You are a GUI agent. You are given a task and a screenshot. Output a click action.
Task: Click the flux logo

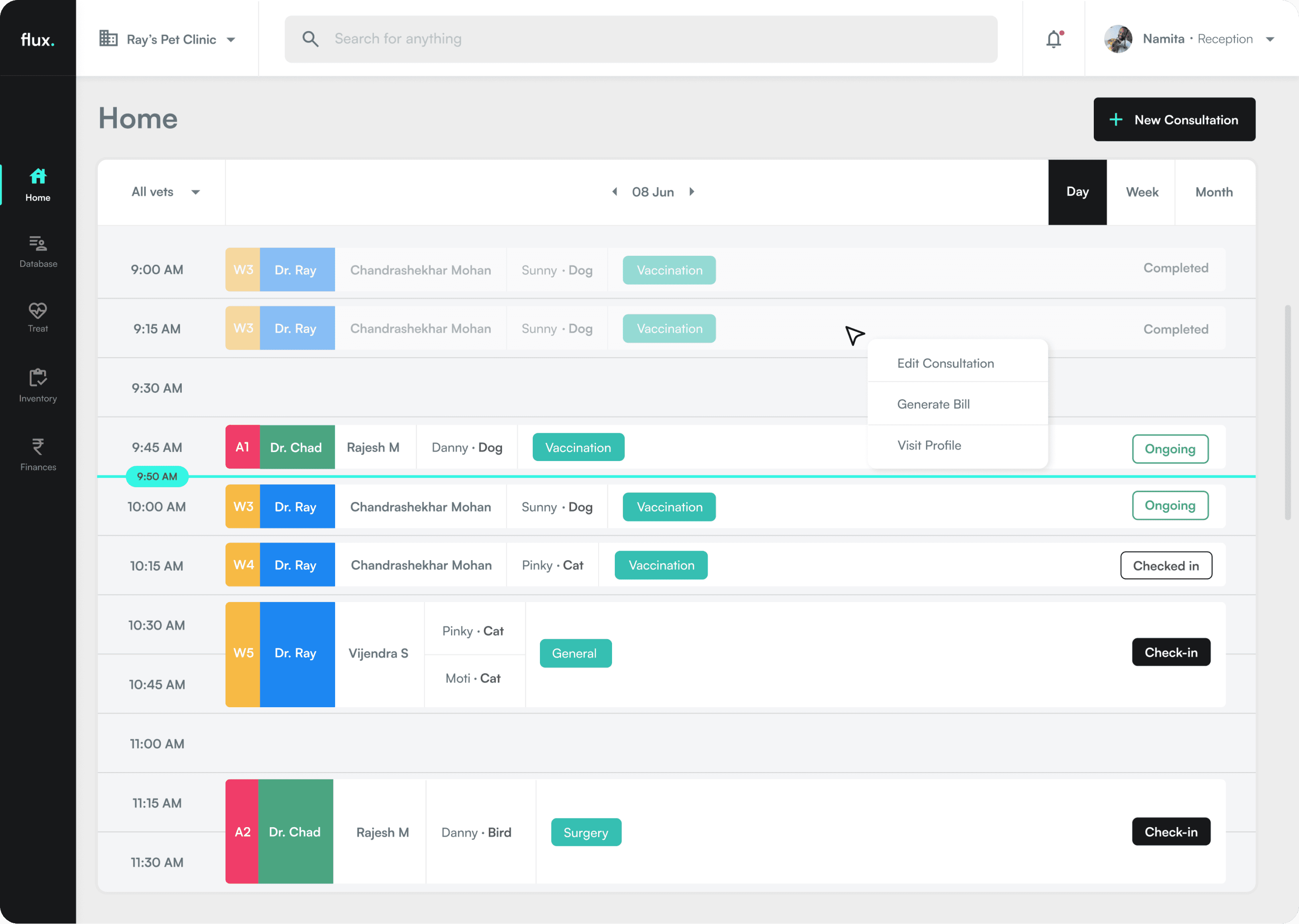pyautogui.click(x=37, y=39)
